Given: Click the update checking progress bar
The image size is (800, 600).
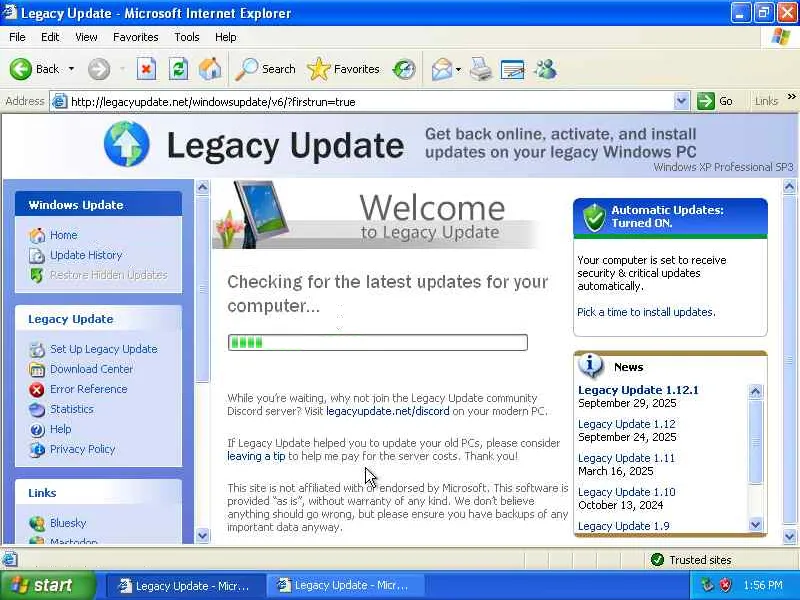Looking at the screenshot, I should coord(378,342).
